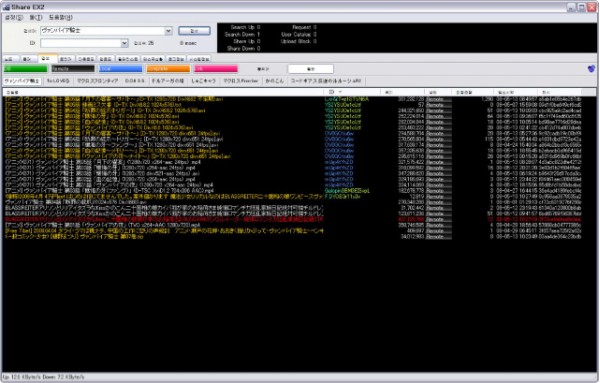600x383 pixels.
Task: Select the red highlighted BLASSREITER row
Action: click(x=293, y=220)
